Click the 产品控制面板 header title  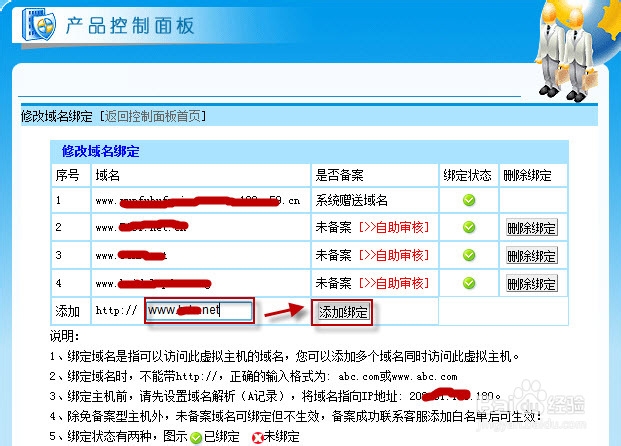click(130, 26)
